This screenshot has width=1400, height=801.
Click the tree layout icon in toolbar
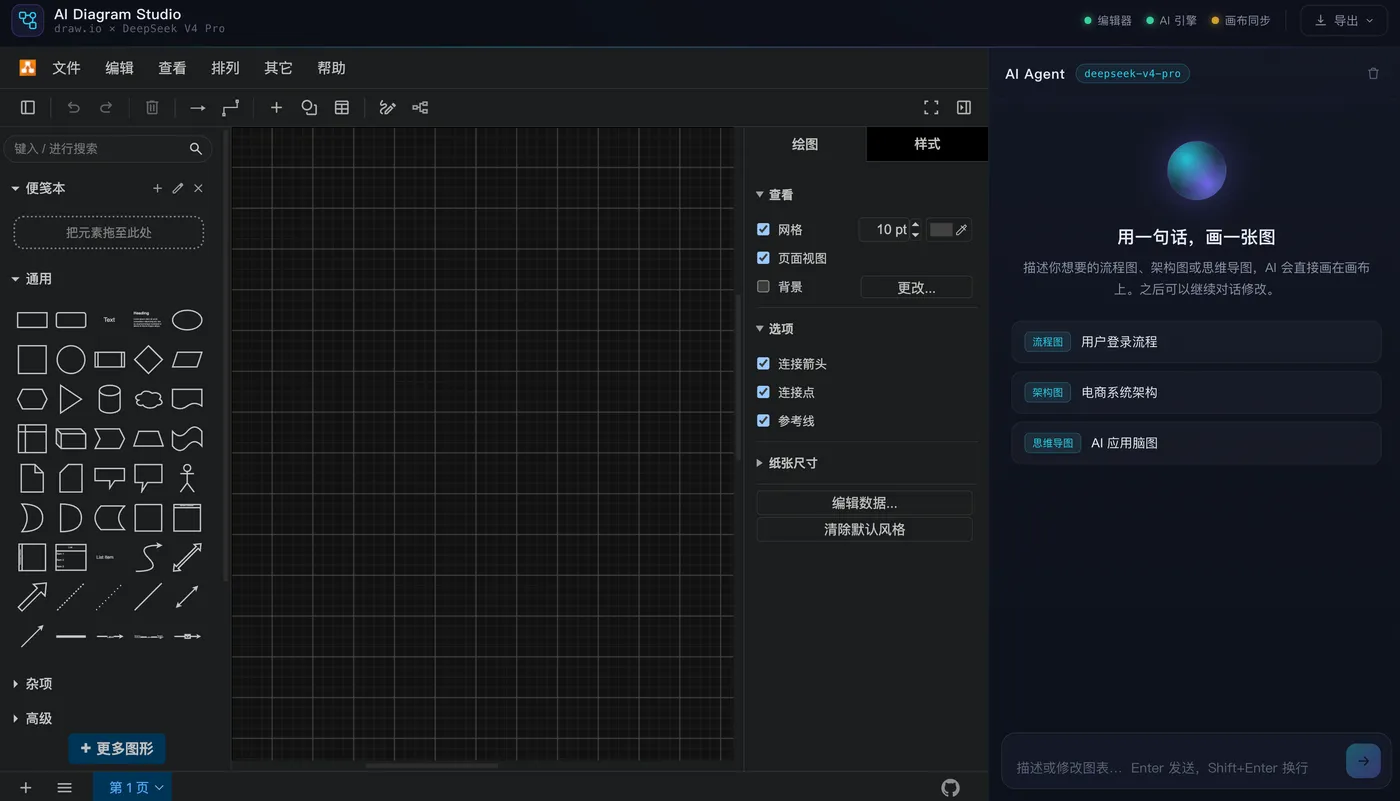click(420, 107)
